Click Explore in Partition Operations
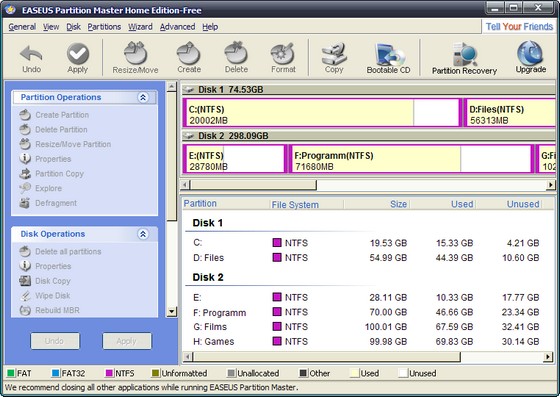This screenshot has width=560, height=397. [x=40, y=188]
